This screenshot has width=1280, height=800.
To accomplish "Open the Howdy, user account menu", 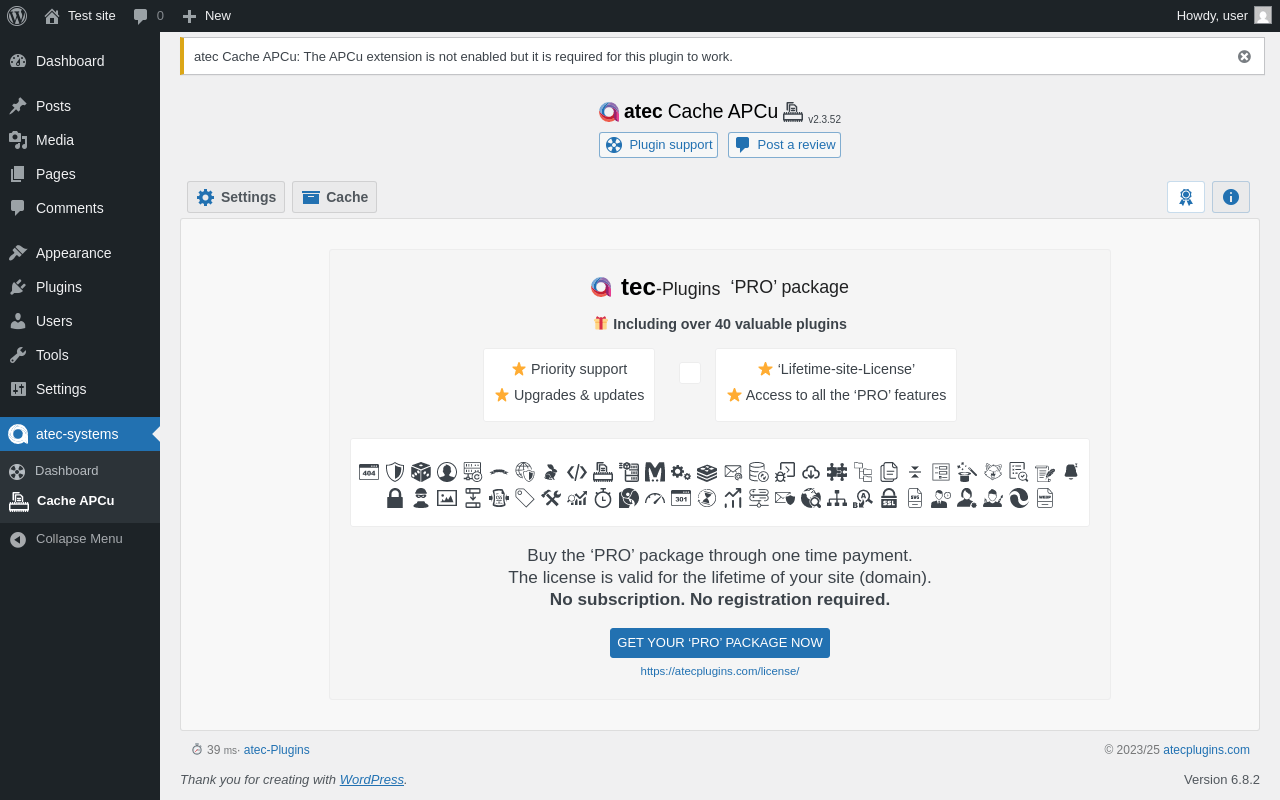I will click(1224, 15).
